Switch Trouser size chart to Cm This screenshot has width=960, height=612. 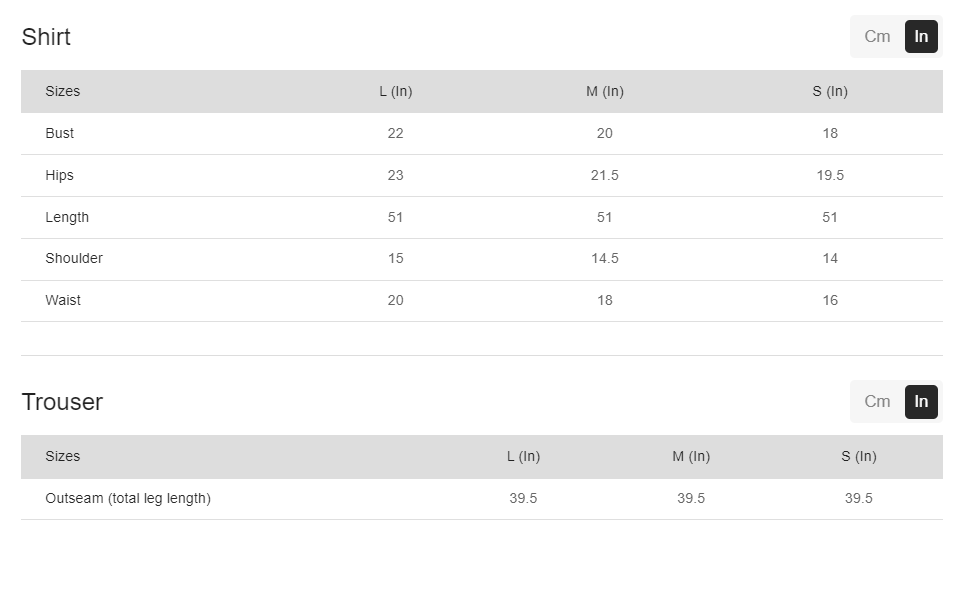[x=877, y=402]
